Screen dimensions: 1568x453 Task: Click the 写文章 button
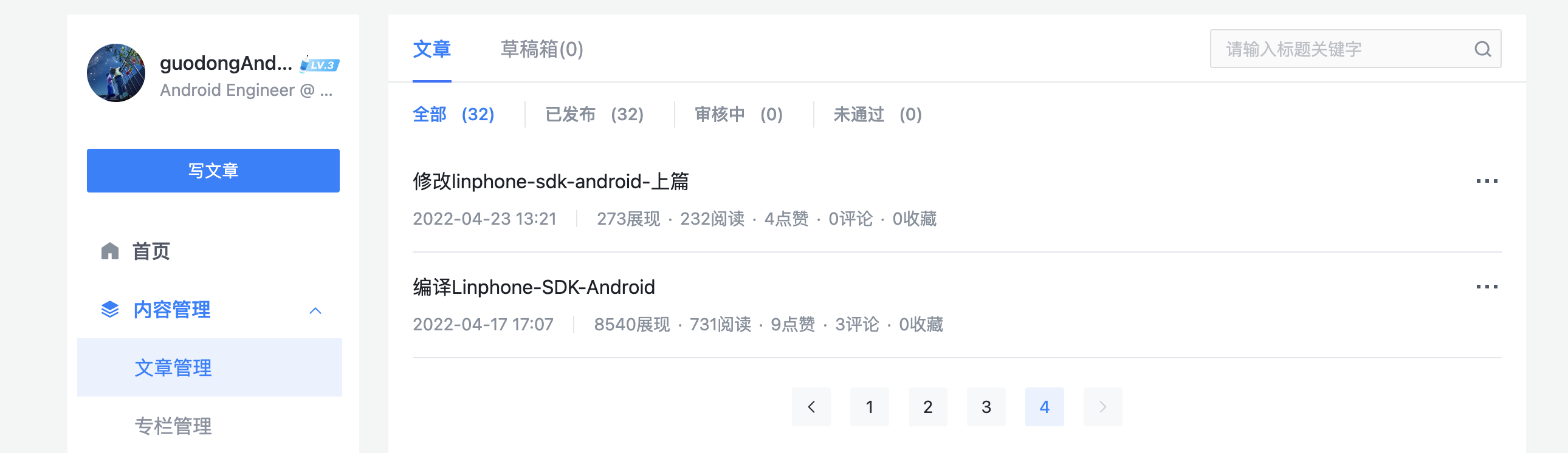[x=213, y=171]
